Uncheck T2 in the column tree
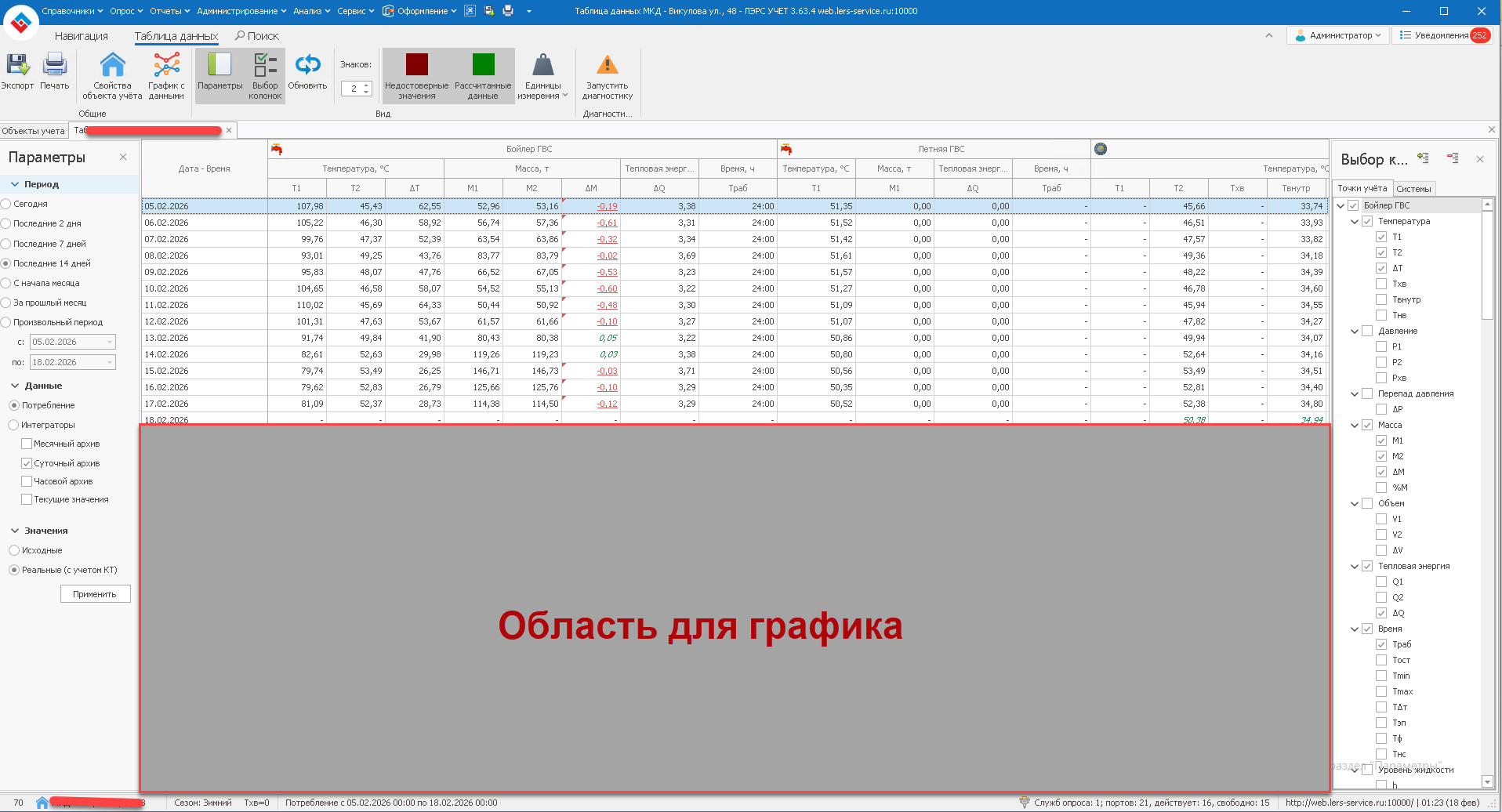Viewport: 1502px width, 812px height. (x=1381, y=252)
